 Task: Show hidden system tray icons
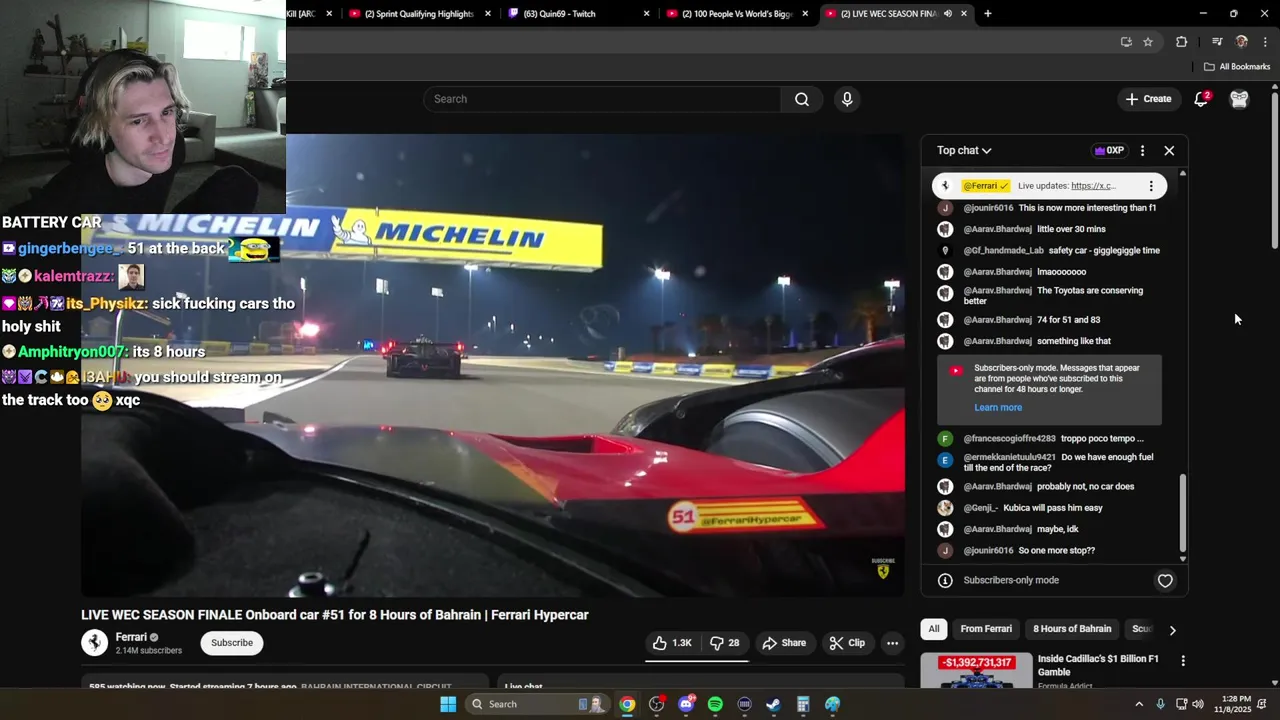1138,704
